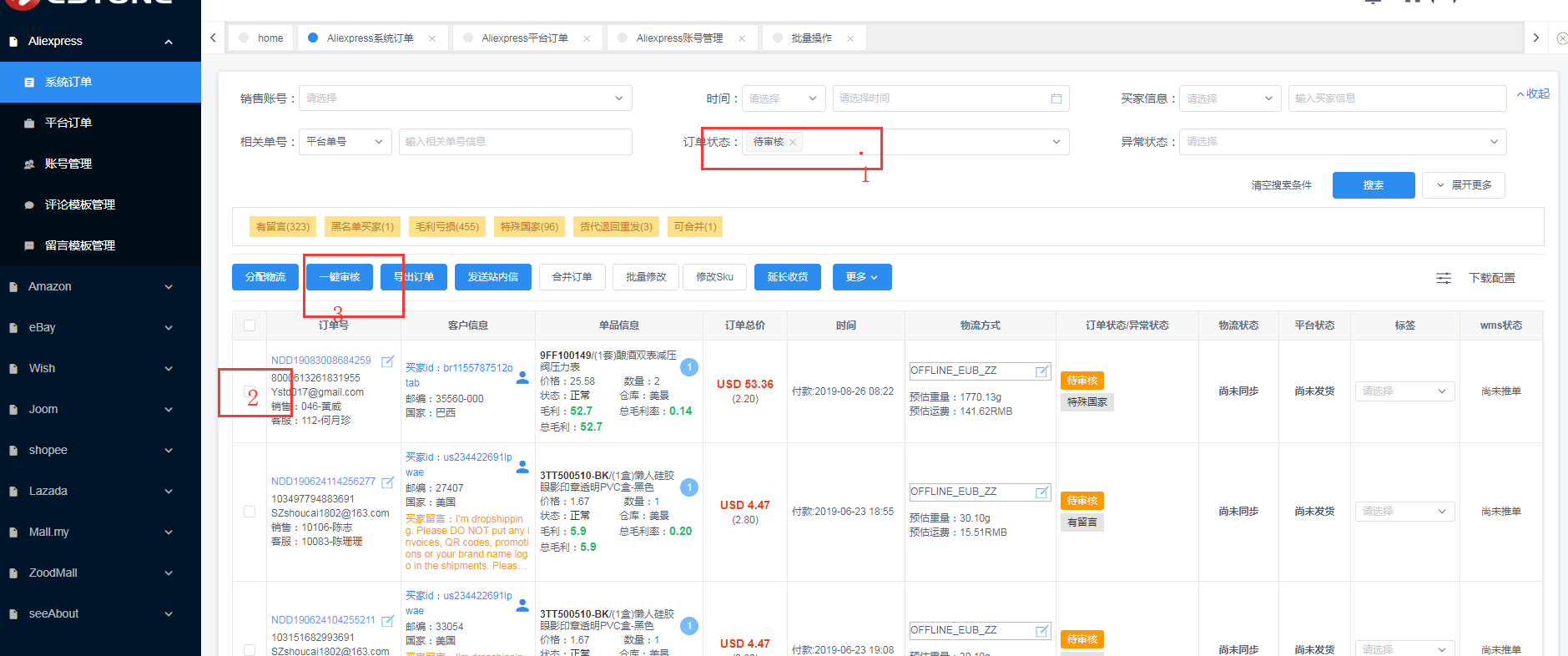This screenshot has width=1568, height=656.
Task: Remove the 待审核 status filter tag
Action: (x=793, y=143)
